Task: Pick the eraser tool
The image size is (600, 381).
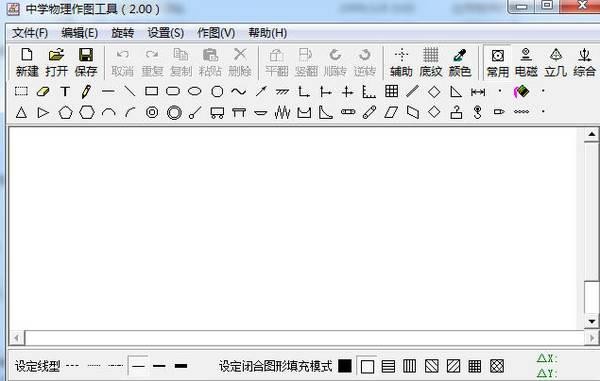Action: click(x=43, y=91)
